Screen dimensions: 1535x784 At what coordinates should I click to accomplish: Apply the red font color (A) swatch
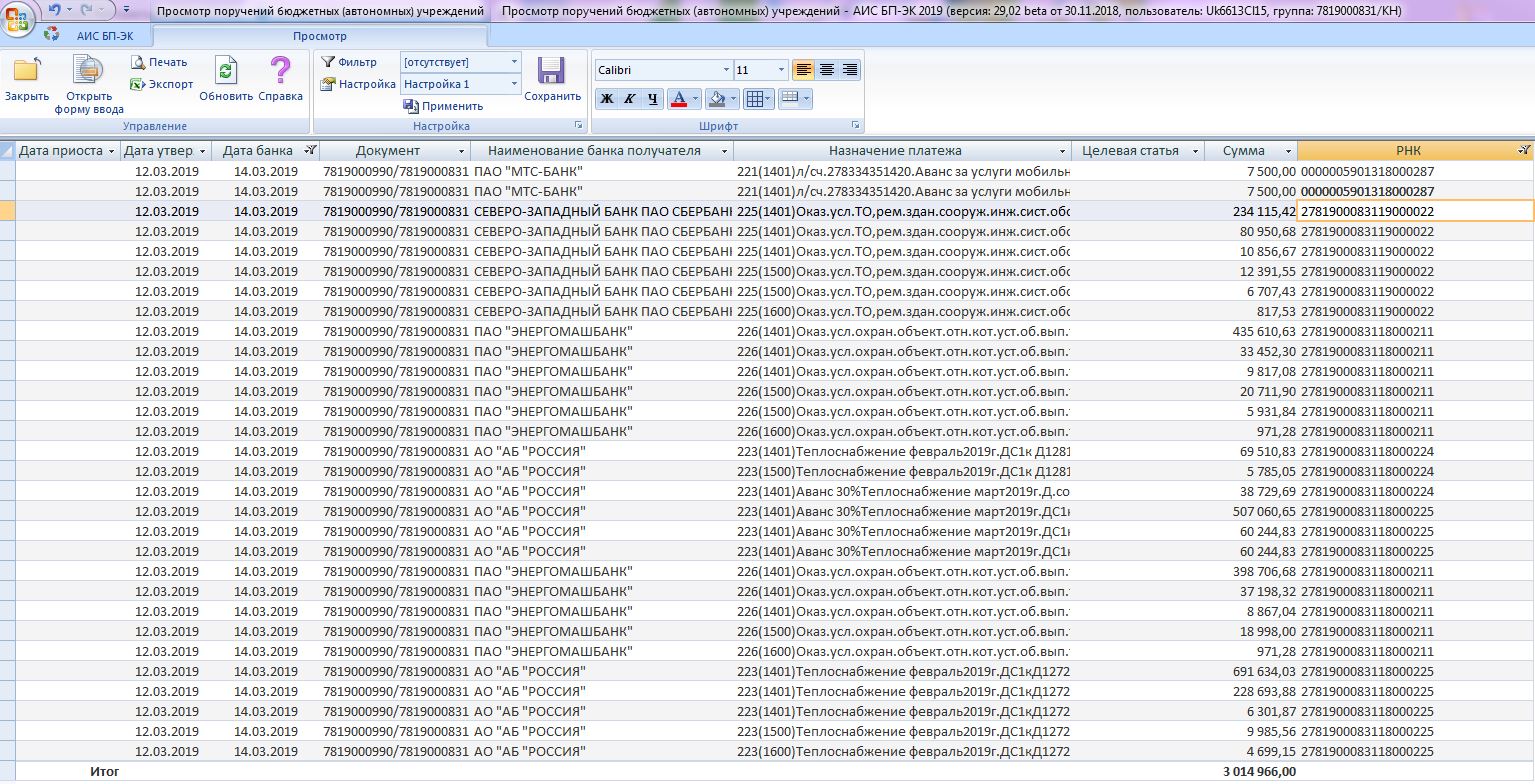click(x=679, y=99)
